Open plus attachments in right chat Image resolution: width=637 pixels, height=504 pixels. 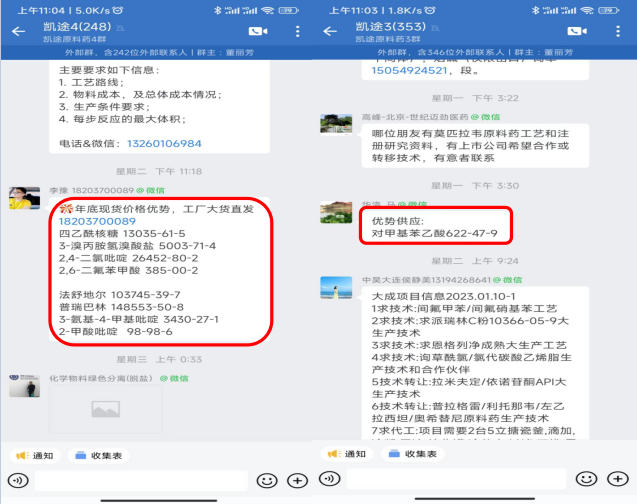(x=618, y=479)
